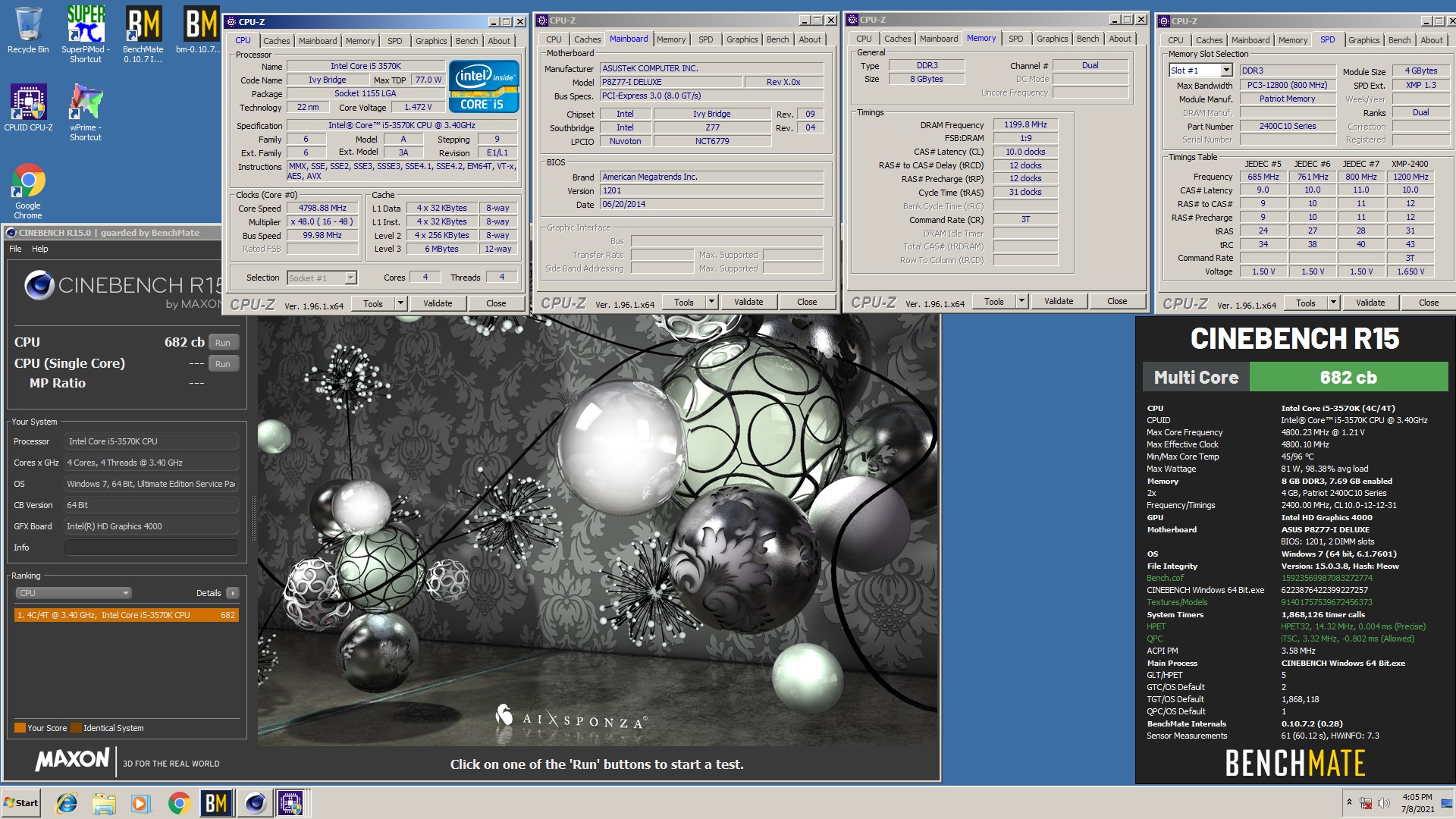This screenshot has width=1456, height=819.
Task: Open Internet Explorer from the taskbar
Action: pyautogui.click(x=67, y=803)
